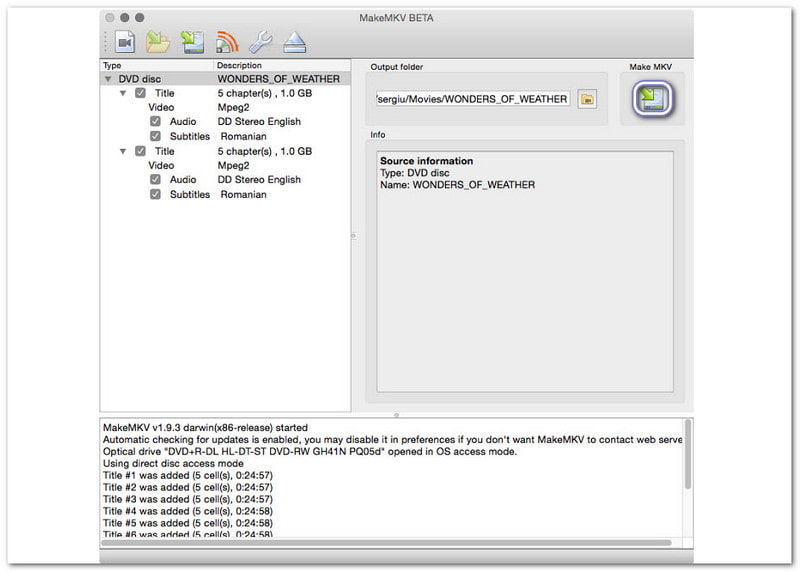The image size is (800, 572).
Task: Click first '5 chapter(s) , 1.0 GB' text
Action: point(265,93)
